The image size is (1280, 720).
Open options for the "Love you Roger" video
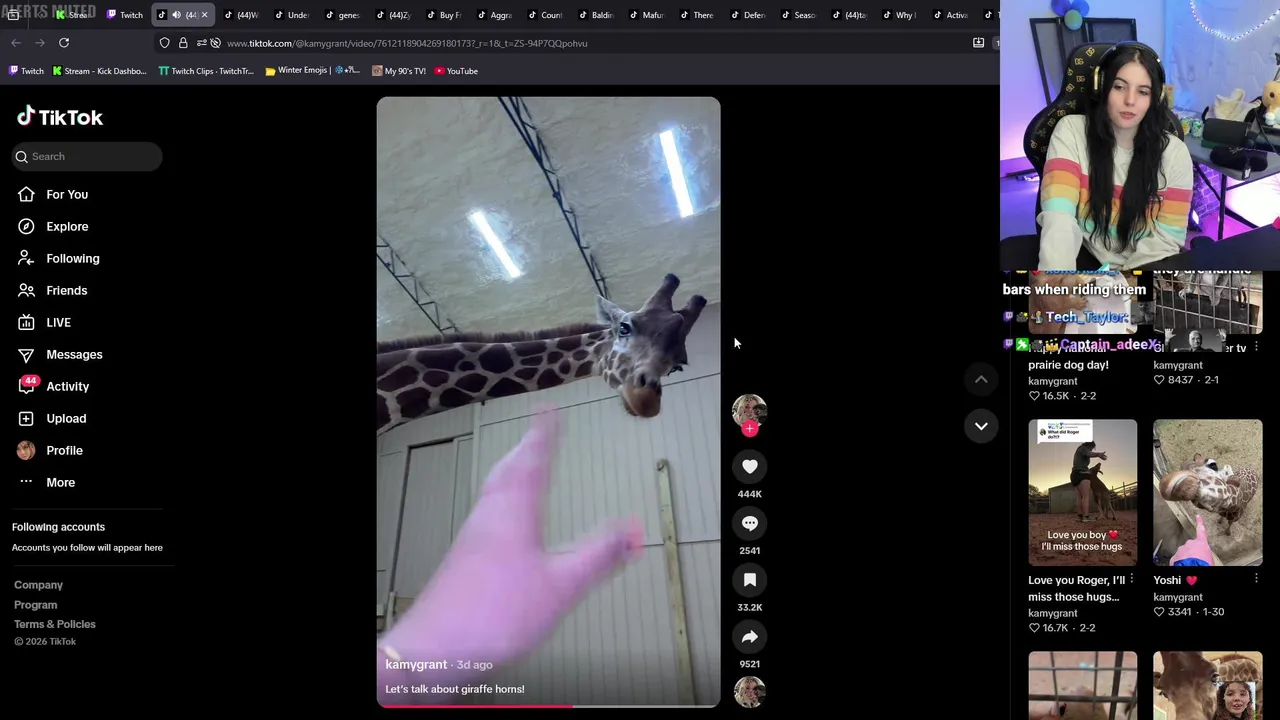(1131, 579)
